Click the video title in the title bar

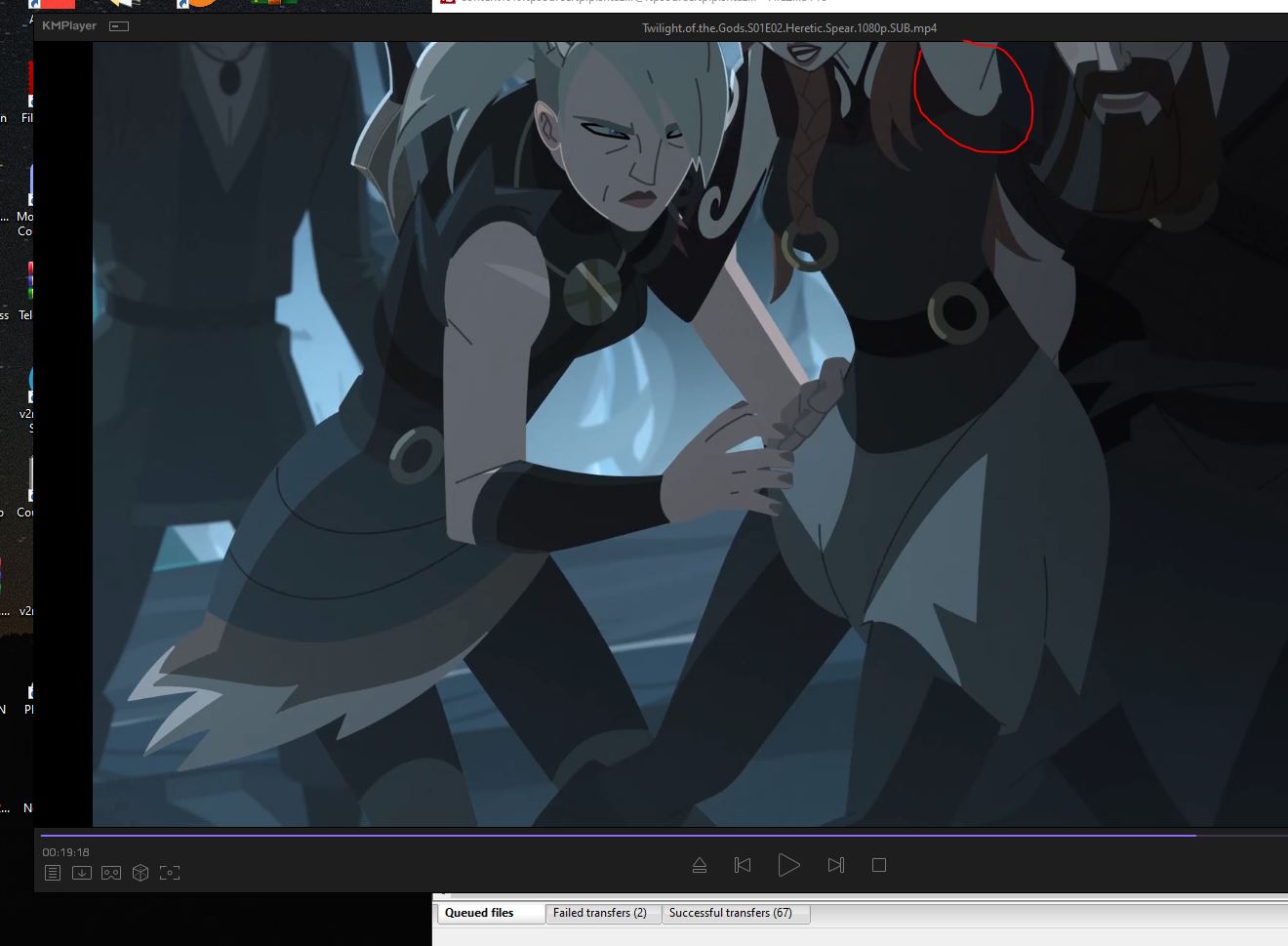[788, 28]
